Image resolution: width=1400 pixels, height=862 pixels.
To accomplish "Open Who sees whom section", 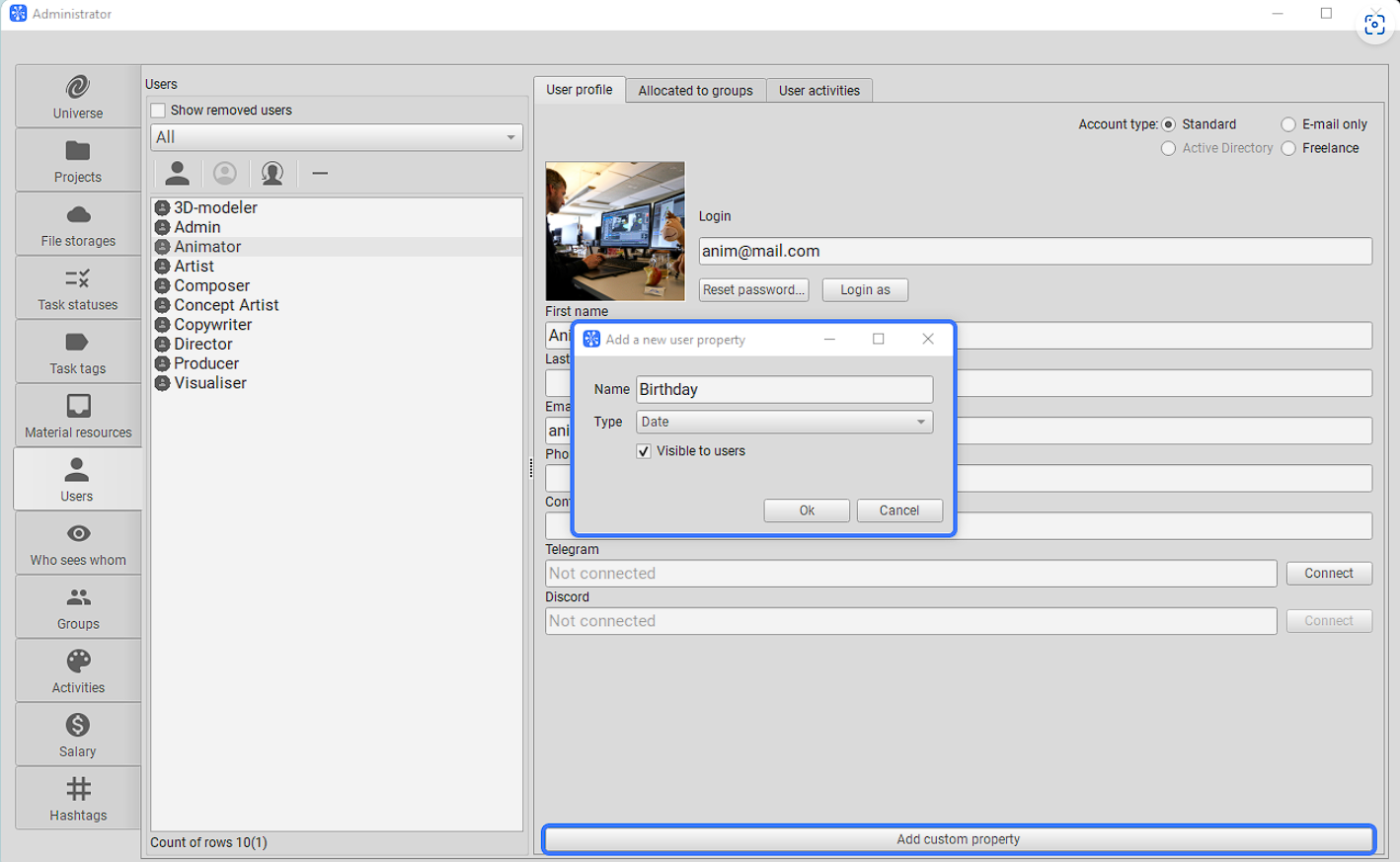I will tap(78, 544).
